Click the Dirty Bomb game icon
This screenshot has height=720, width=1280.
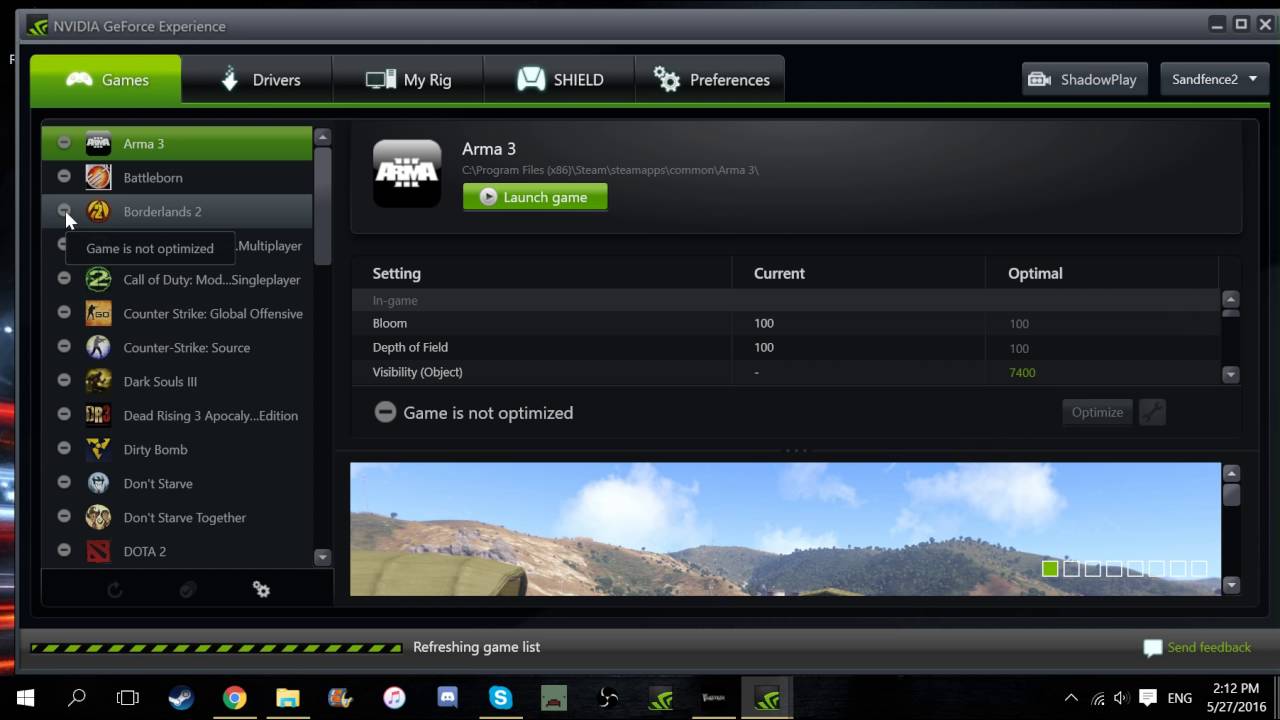pyautogui.click(x=98, y=449)
